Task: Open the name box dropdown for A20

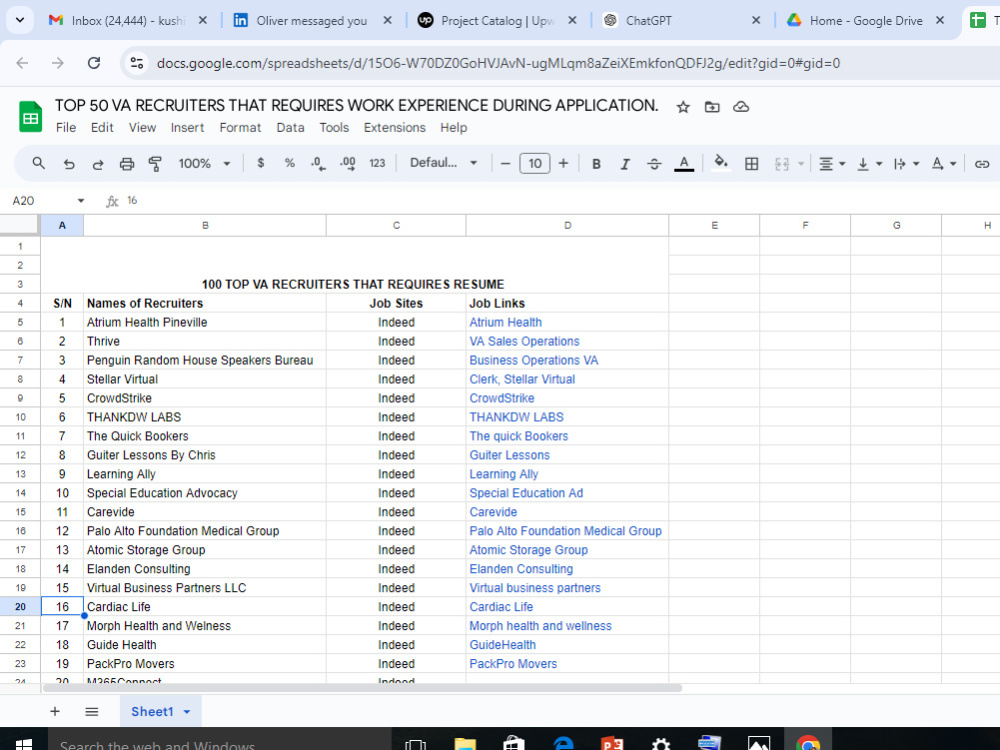Action: (81, 201)
